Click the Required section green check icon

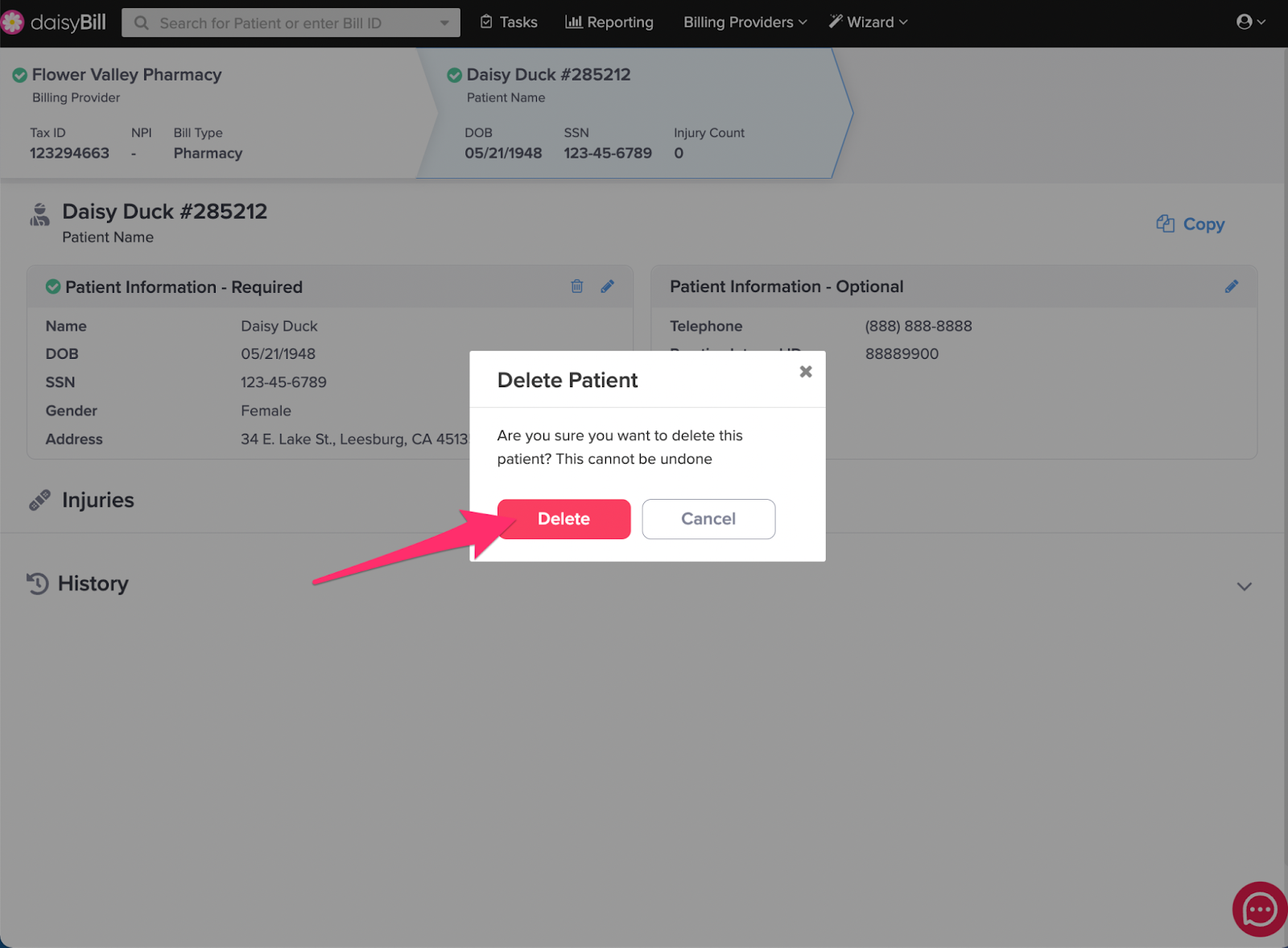53,286
